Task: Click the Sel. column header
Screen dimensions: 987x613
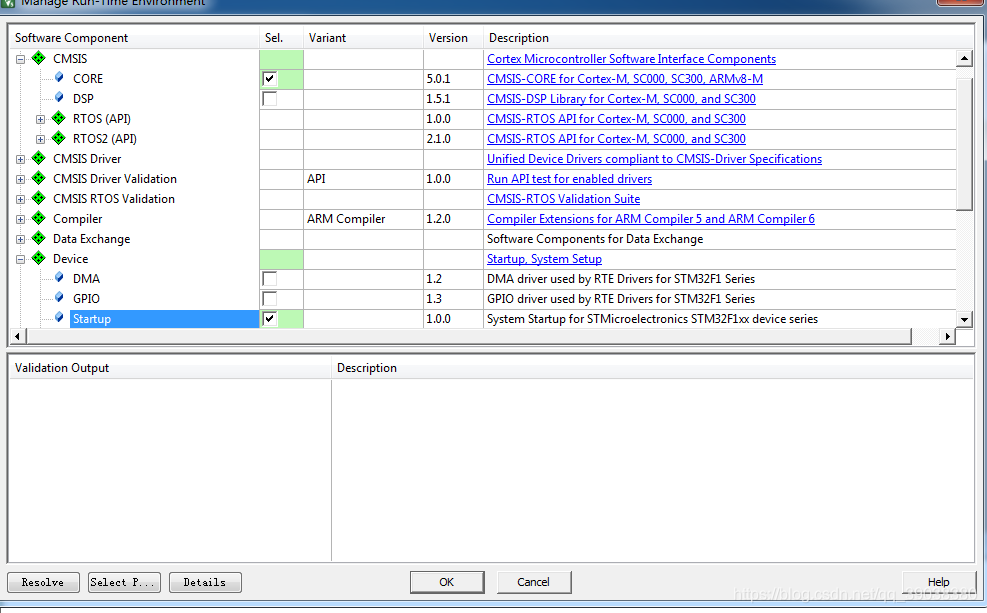Action: pos(281,38)
